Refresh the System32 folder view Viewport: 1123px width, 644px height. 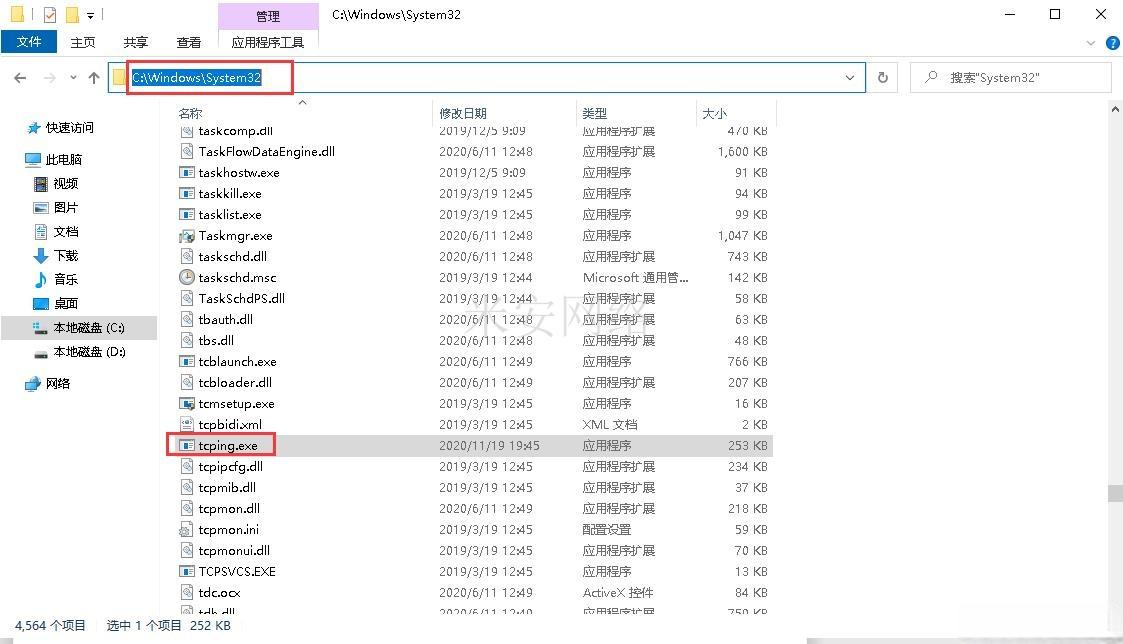(882, 77)
